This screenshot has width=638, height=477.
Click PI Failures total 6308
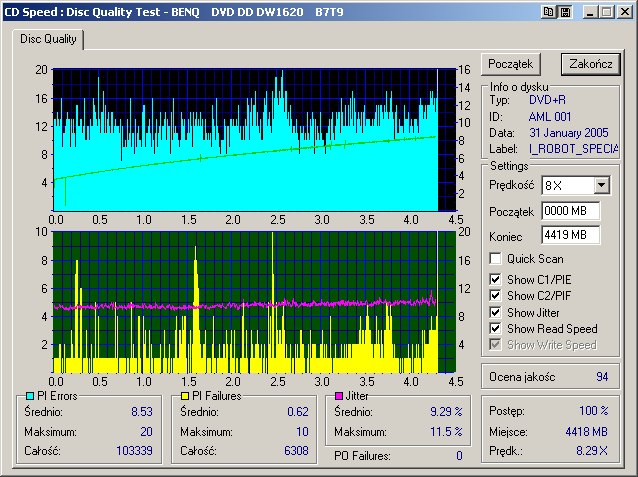[x=296, y=451]
